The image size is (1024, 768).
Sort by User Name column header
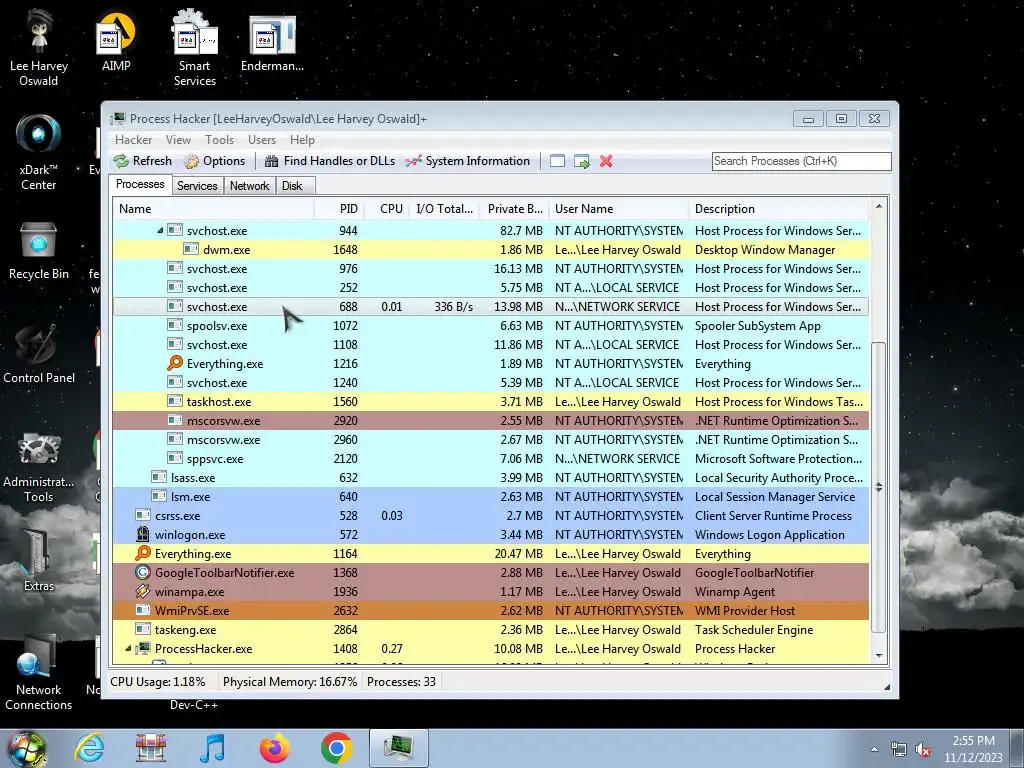pyautogui.click(x=619, y=209)
